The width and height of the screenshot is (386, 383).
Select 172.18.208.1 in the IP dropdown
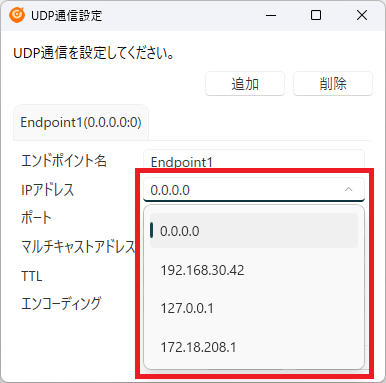(254, 347)
